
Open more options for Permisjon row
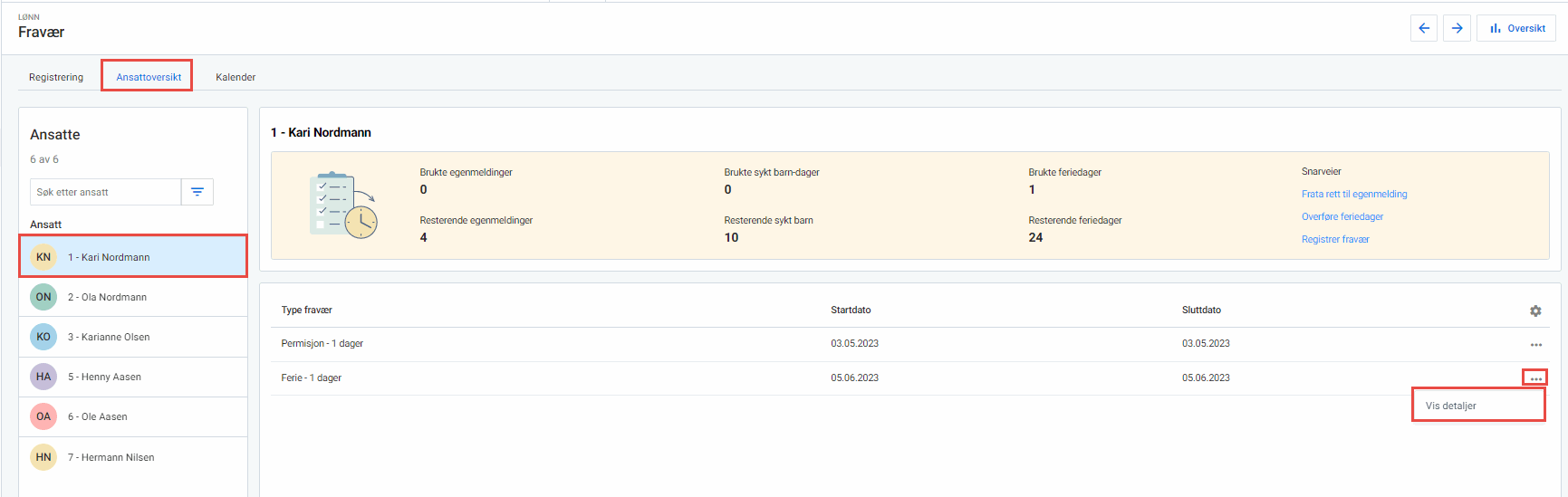tap(1536, 345)
